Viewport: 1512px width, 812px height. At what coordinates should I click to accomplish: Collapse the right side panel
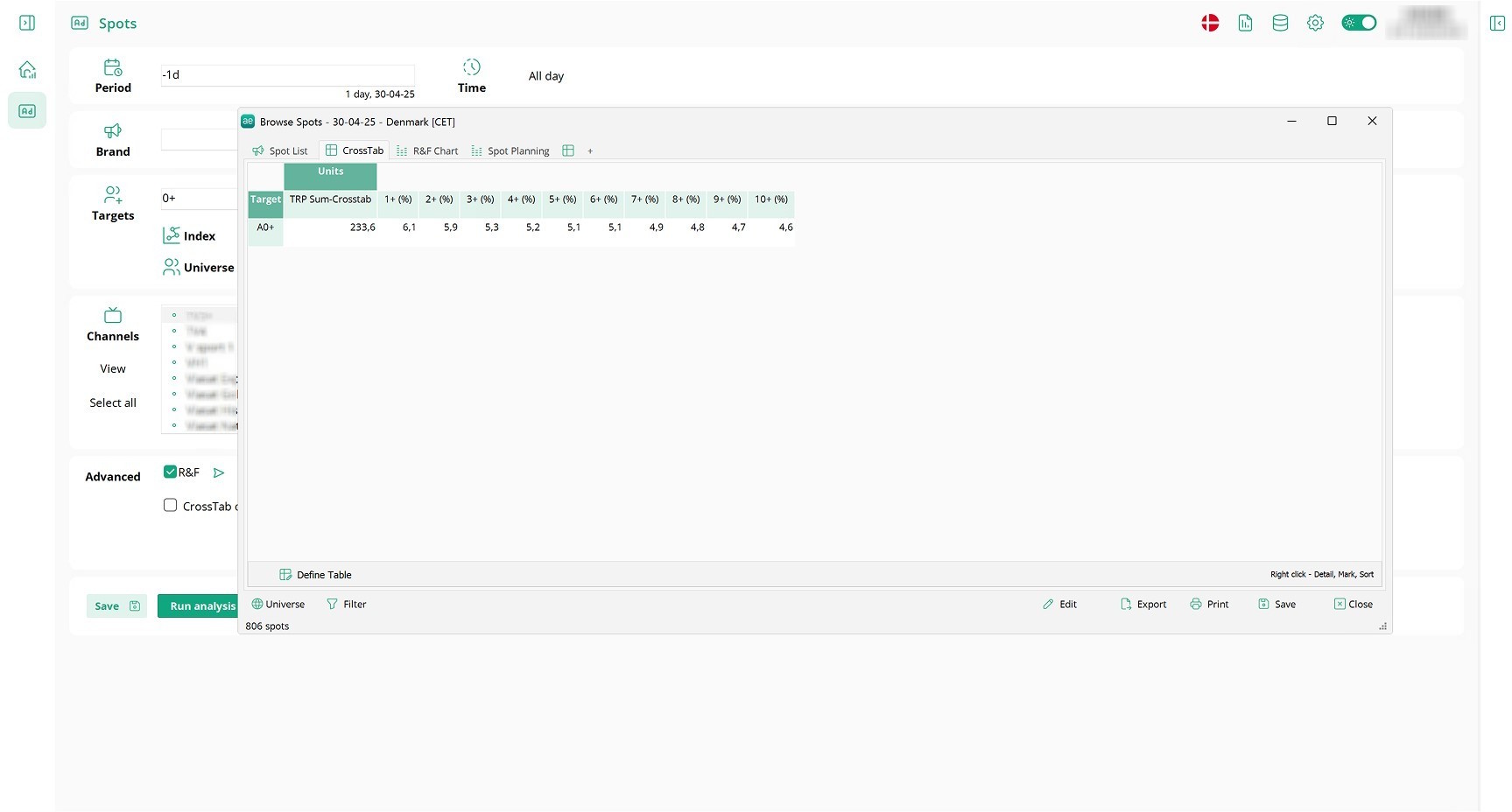click(1497, 24)
